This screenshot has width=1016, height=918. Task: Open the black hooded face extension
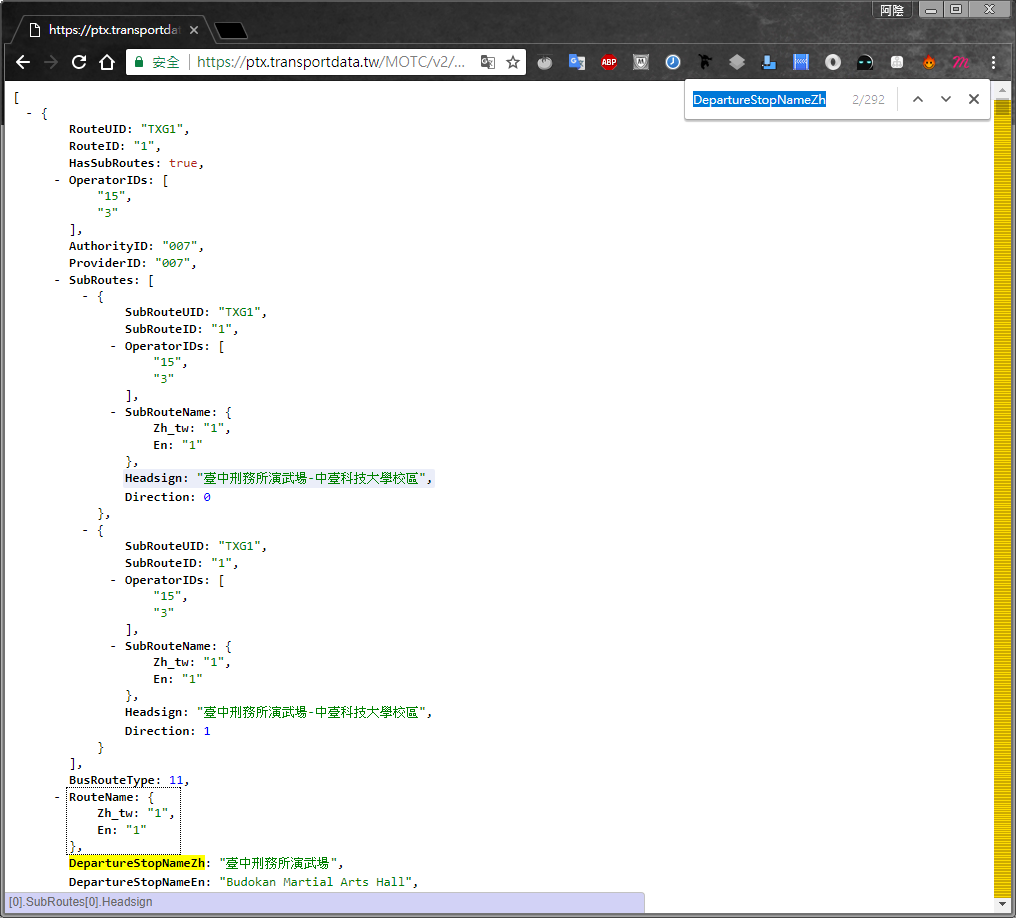click(865, 62)
